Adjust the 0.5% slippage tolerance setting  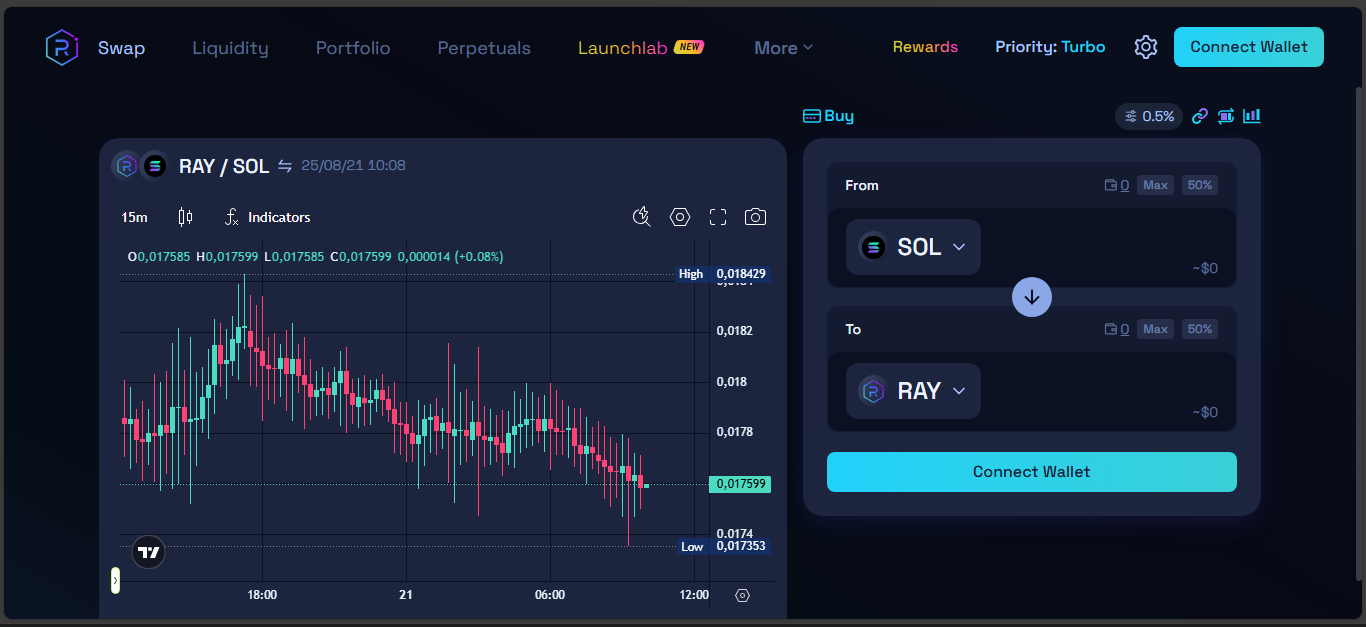[1149, 116]
